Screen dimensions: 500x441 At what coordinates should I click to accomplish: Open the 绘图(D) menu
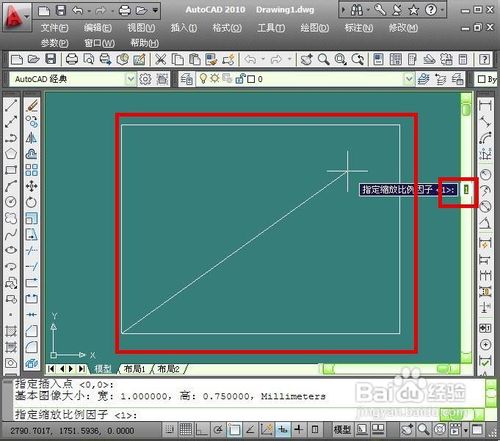[x=315, y=28]
